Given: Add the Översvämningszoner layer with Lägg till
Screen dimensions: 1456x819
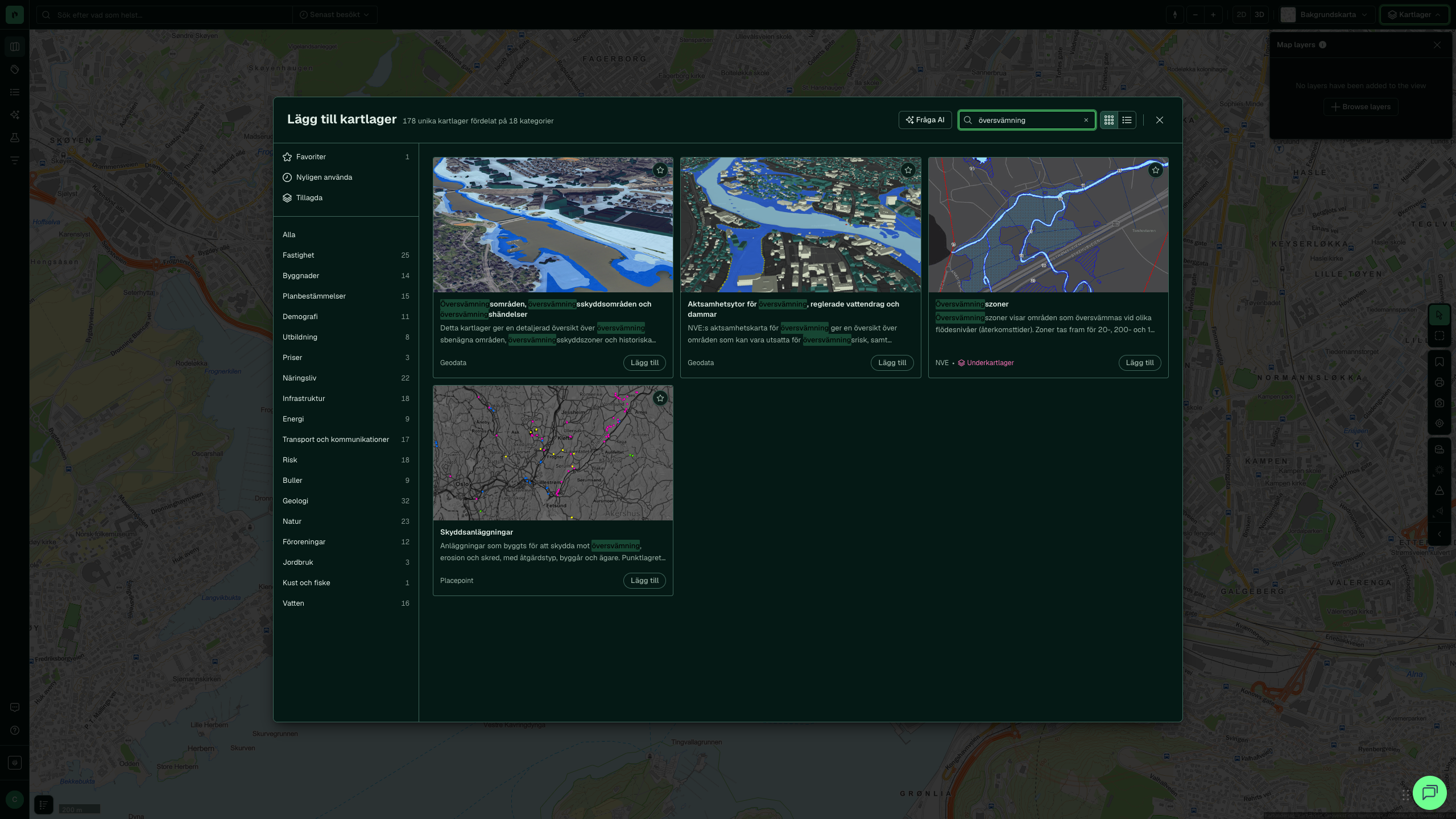Looking at the screenshot, I should (x=1140, y=363).
